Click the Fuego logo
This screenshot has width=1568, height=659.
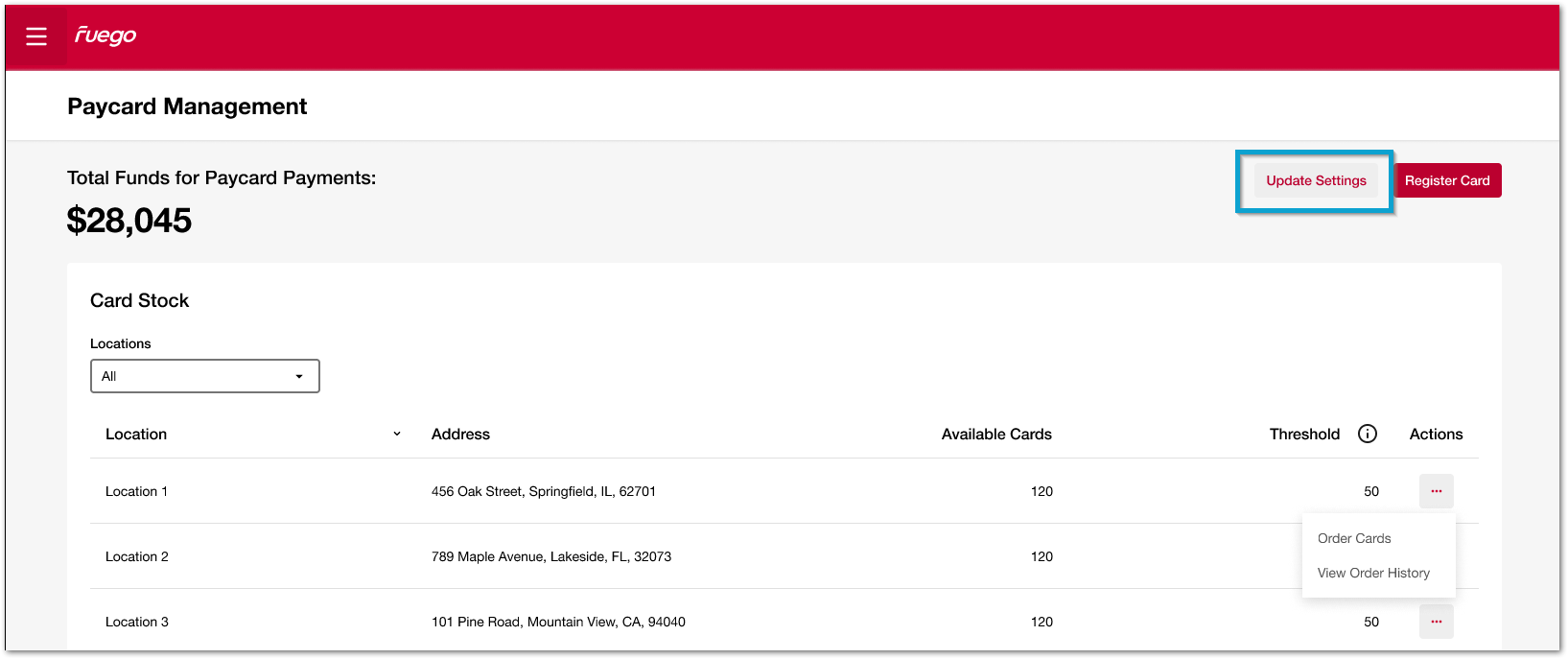point(105,35)
